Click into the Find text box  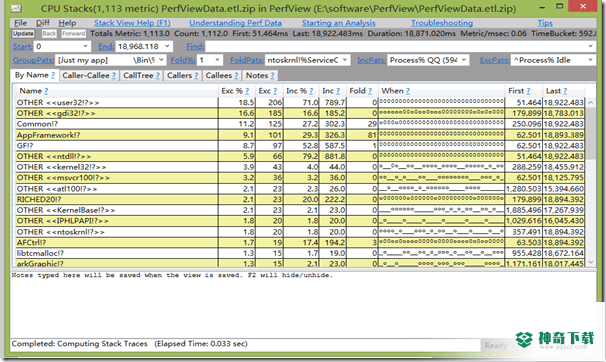(396, 46)
